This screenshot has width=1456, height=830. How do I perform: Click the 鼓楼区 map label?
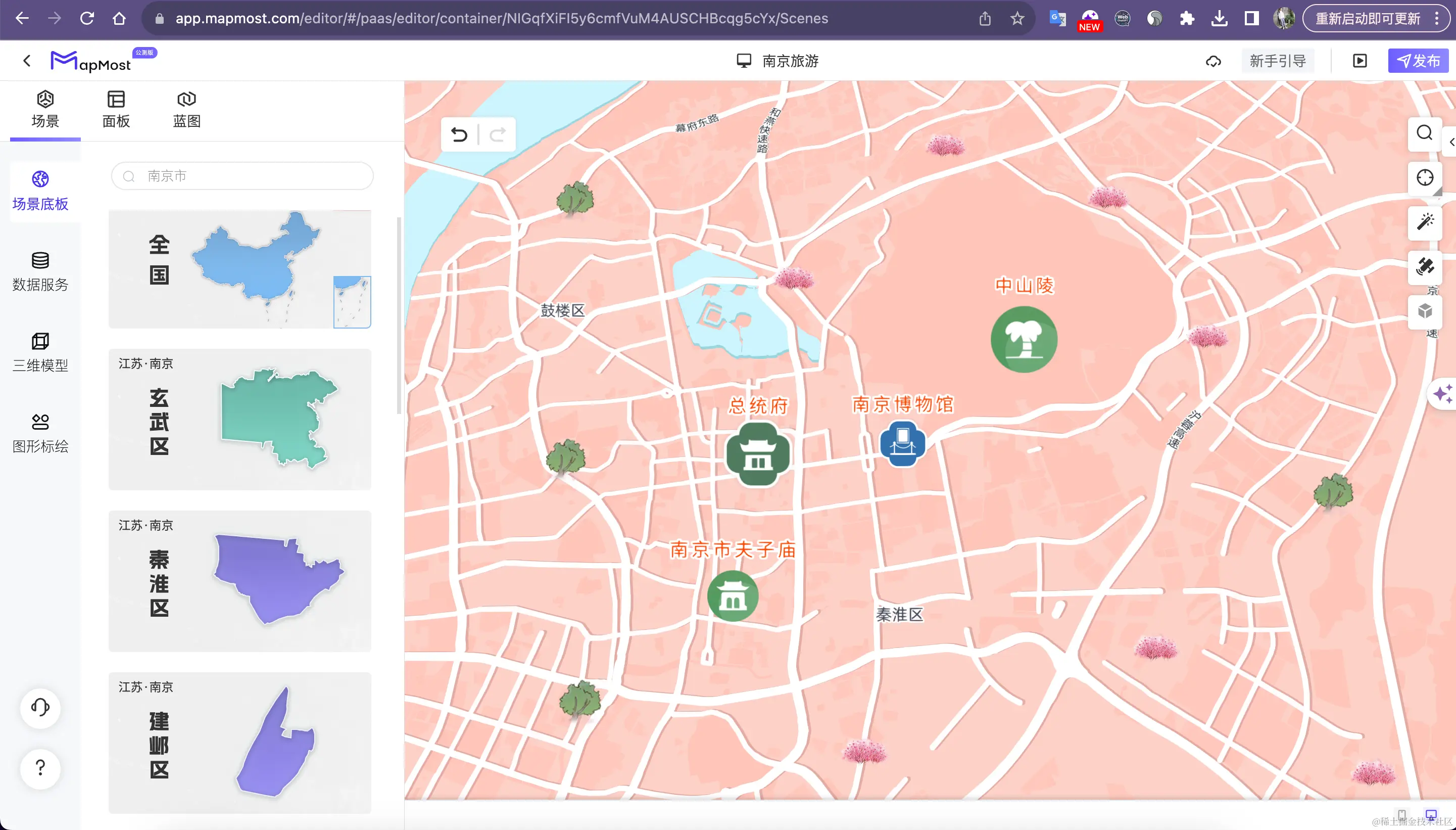click(x=562, y=311)
